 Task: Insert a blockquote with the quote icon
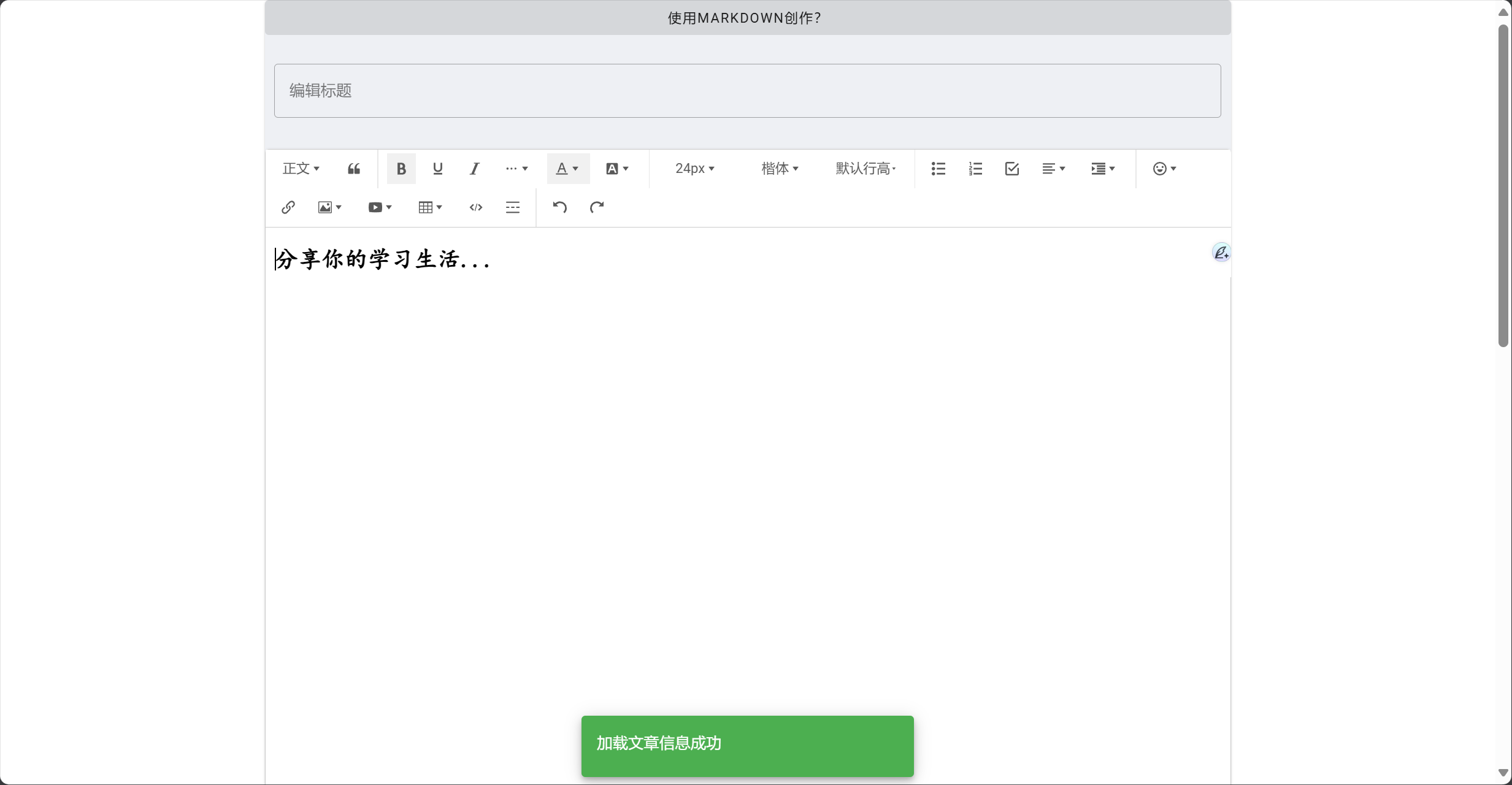pos(354,169)
